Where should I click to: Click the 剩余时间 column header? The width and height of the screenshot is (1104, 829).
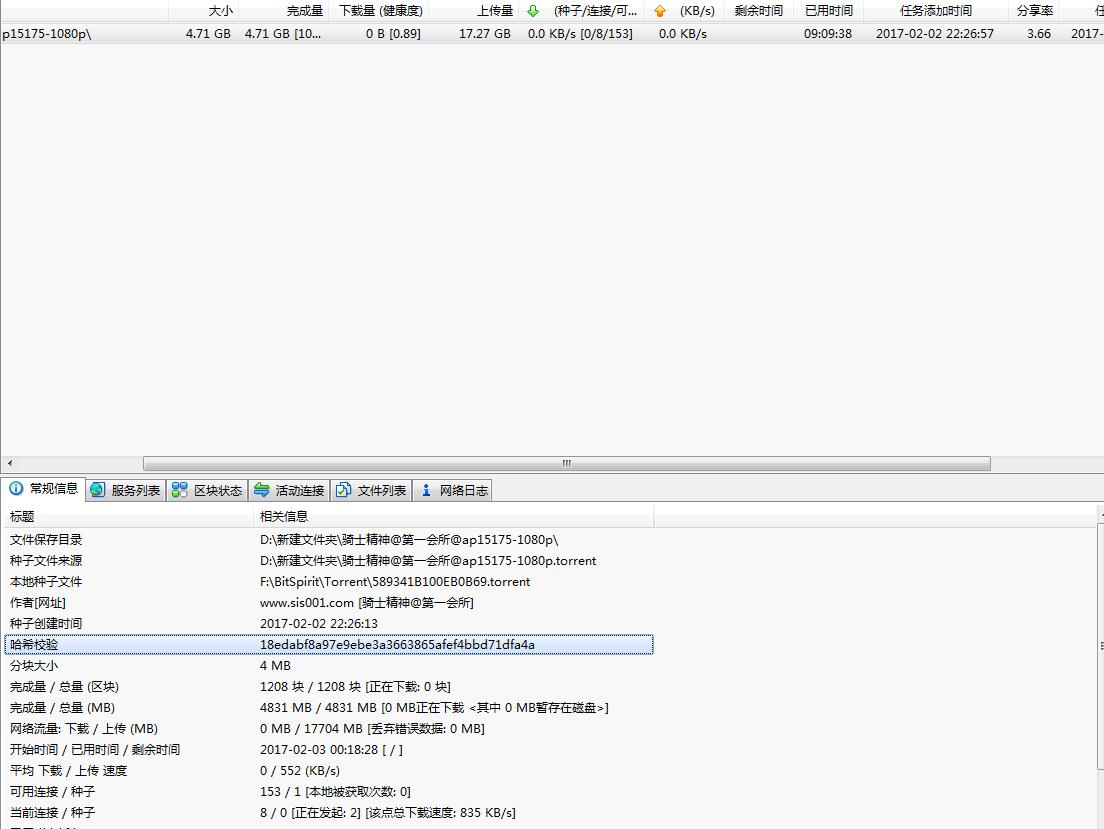click(x=758, y=11)
